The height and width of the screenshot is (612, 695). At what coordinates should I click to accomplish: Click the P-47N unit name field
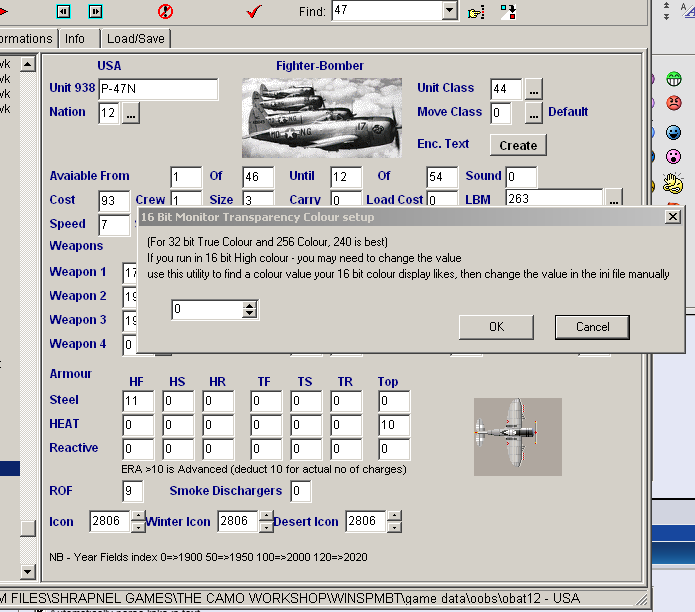(x=158, y=89)
